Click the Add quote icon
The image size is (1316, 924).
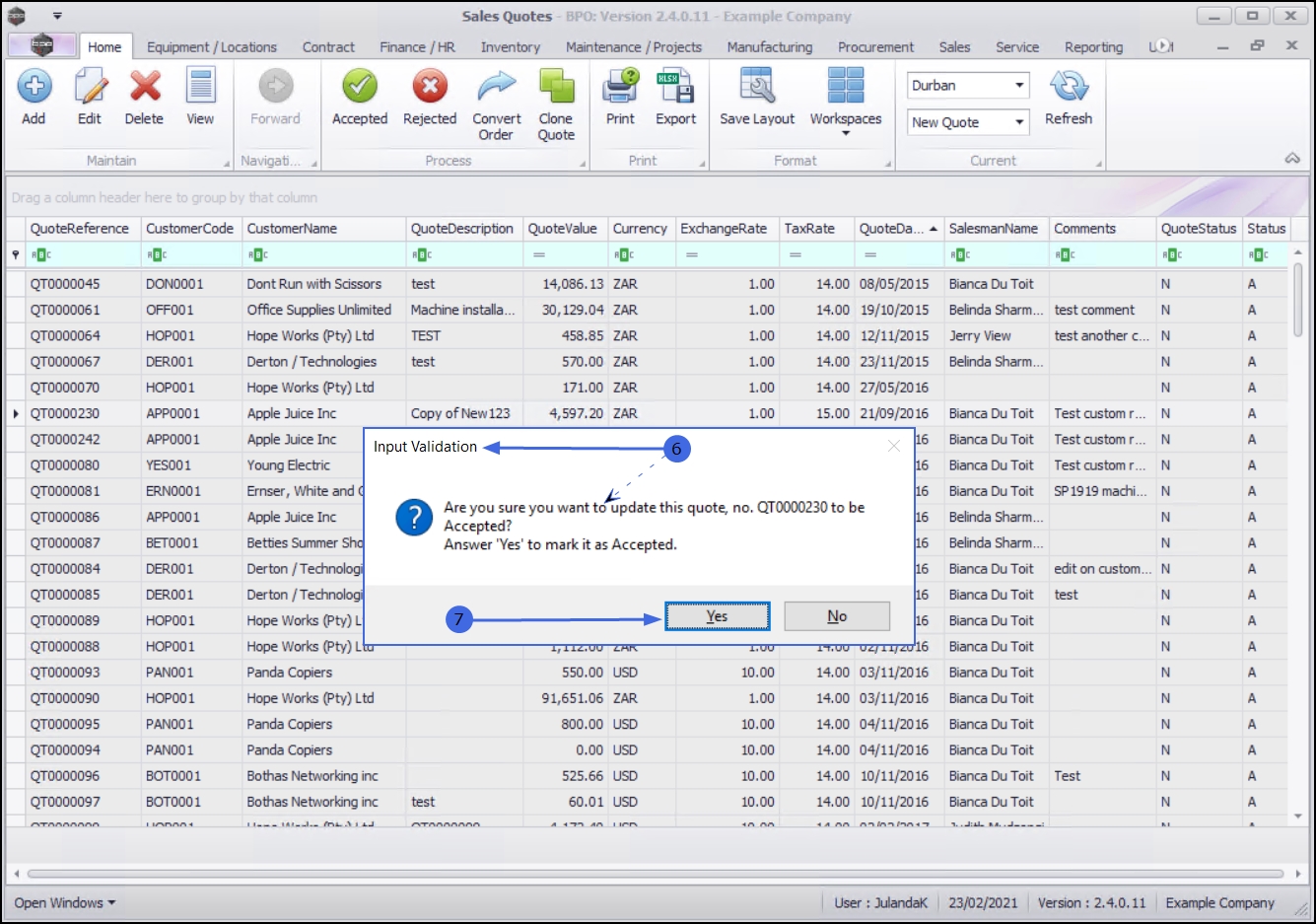tap(35, 87)
